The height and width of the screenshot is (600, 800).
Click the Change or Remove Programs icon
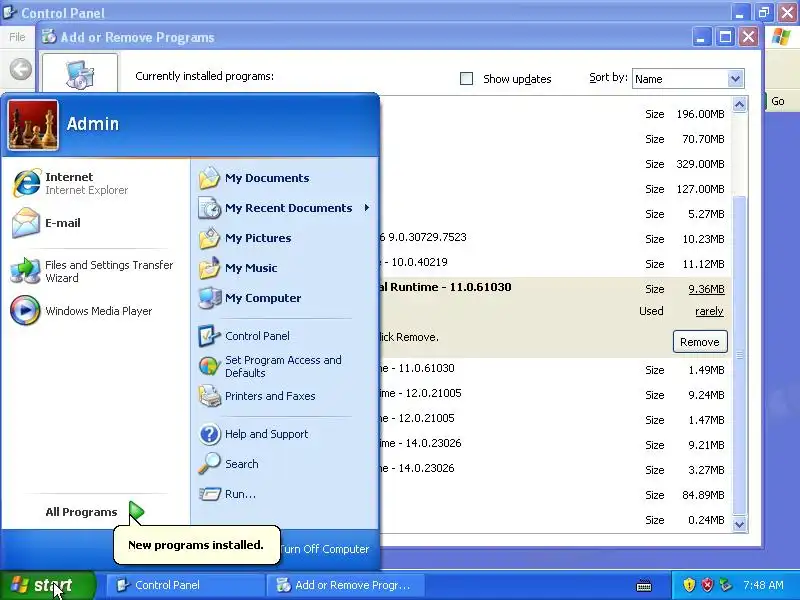[x=80, y=74]
